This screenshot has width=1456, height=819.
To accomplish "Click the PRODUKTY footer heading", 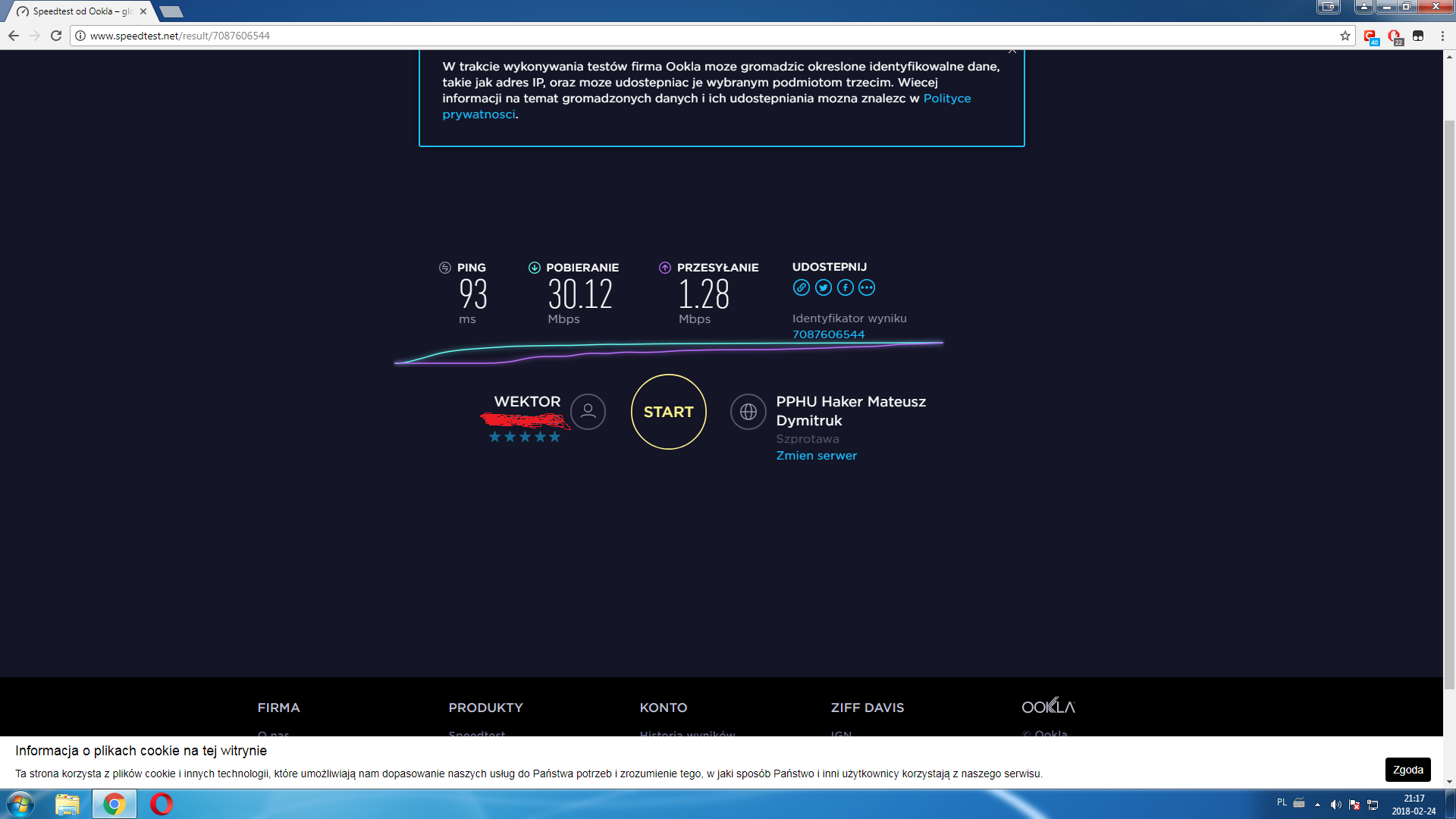I will [485, 708].
